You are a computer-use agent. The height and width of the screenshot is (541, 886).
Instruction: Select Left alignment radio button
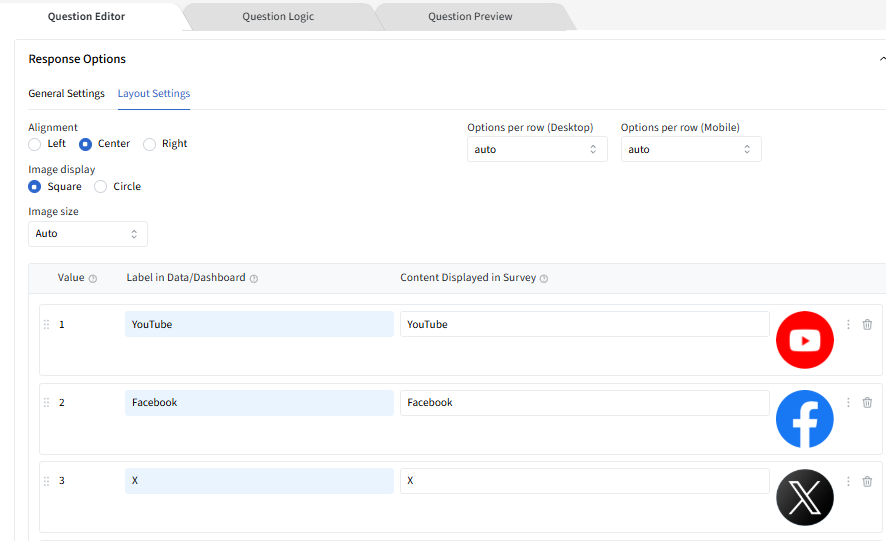(35, 144)
